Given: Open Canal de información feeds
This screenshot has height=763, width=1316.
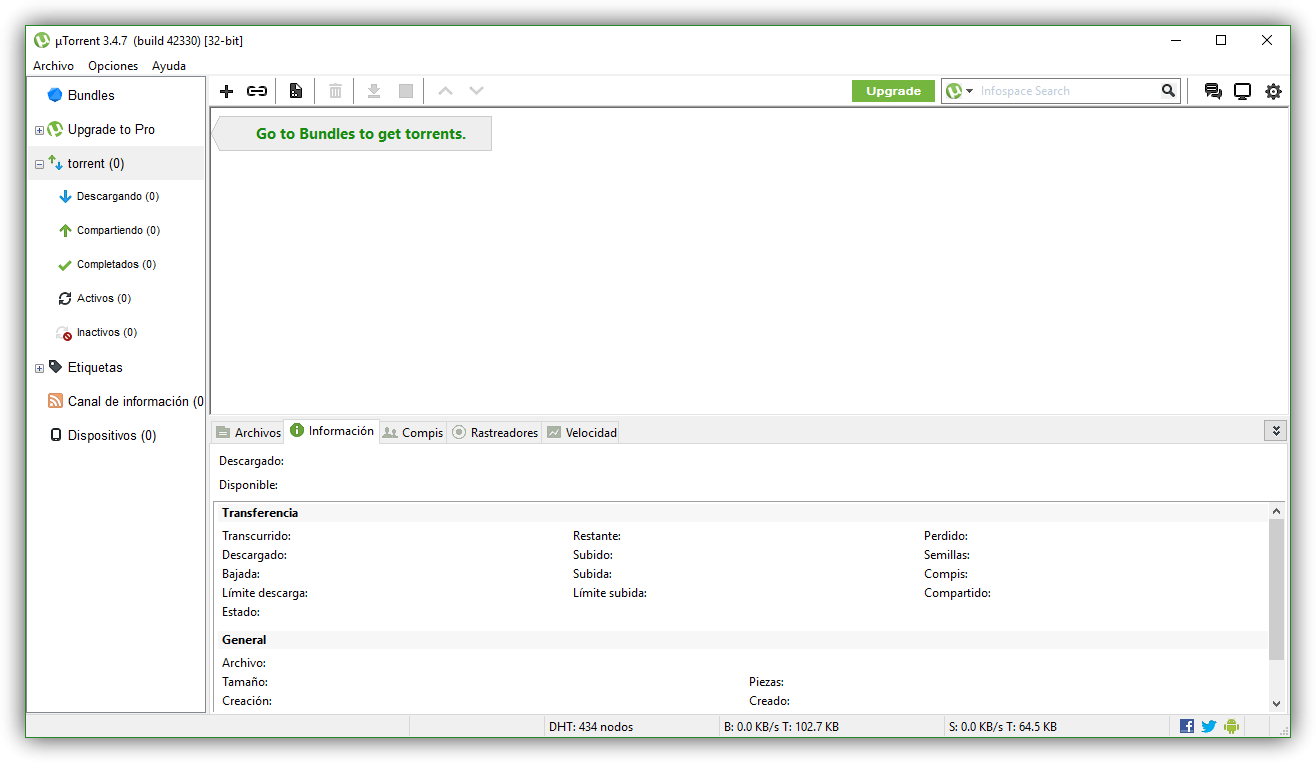Looking at the screenshot, I should pyautogui.click(x=126, y=401).
